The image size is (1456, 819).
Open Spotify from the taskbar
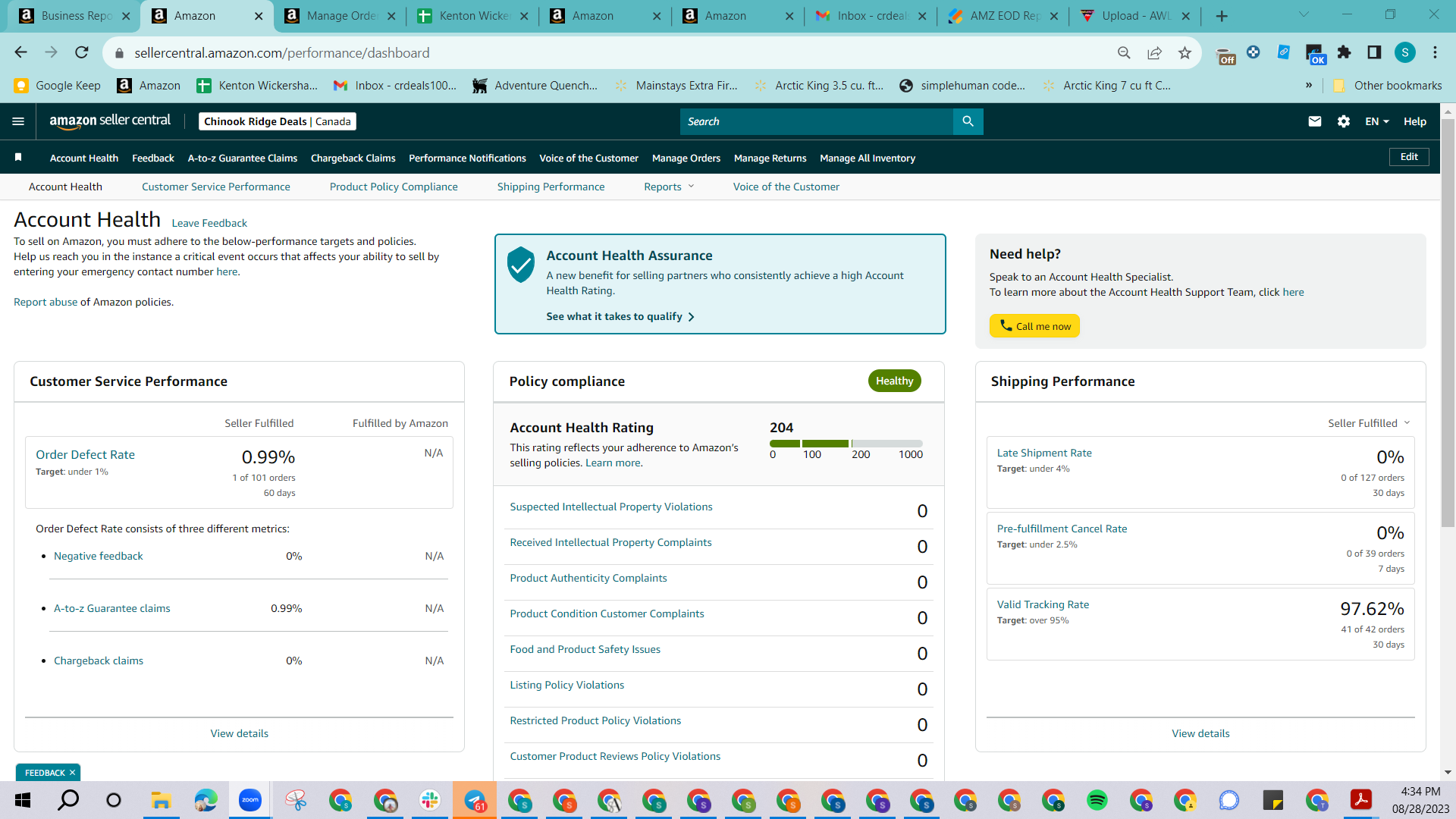pos(1097,800)
